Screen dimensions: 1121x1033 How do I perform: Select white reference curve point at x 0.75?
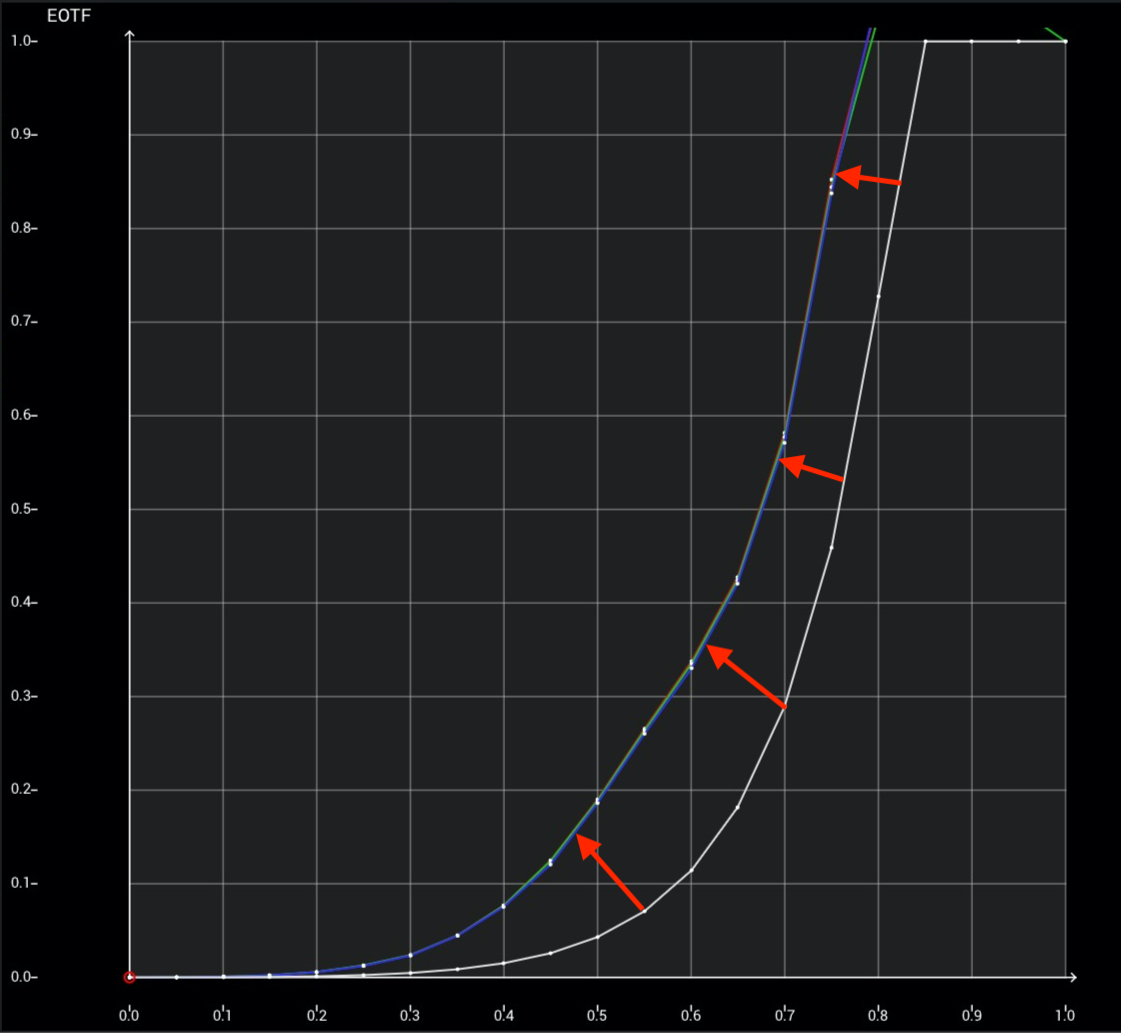tap(831, 547)
